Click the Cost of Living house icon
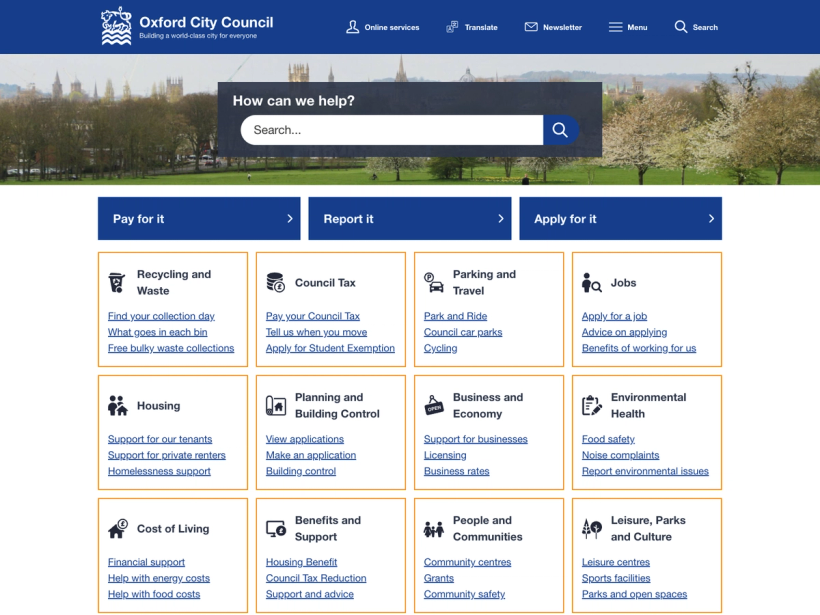820x615 pixels. (x=118, y=529)
